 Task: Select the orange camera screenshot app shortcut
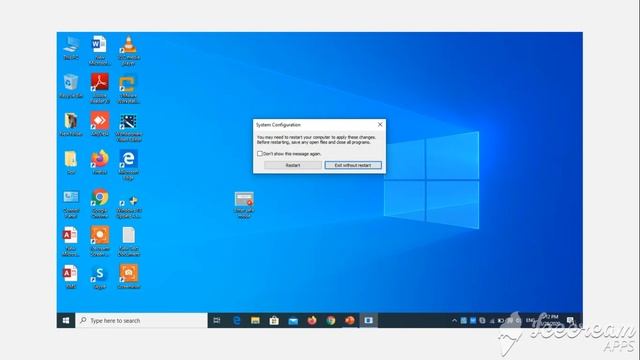[129, 276]
